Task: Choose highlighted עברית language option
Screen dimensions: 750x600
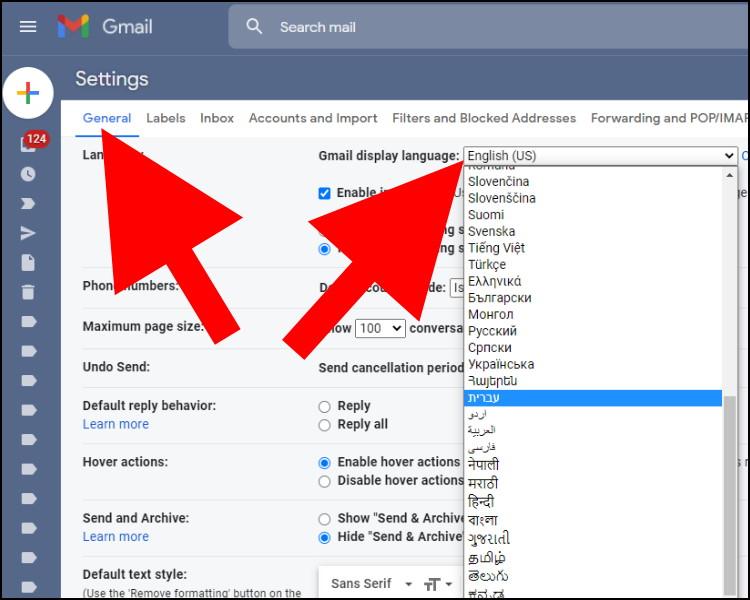Action: point(593,398)
